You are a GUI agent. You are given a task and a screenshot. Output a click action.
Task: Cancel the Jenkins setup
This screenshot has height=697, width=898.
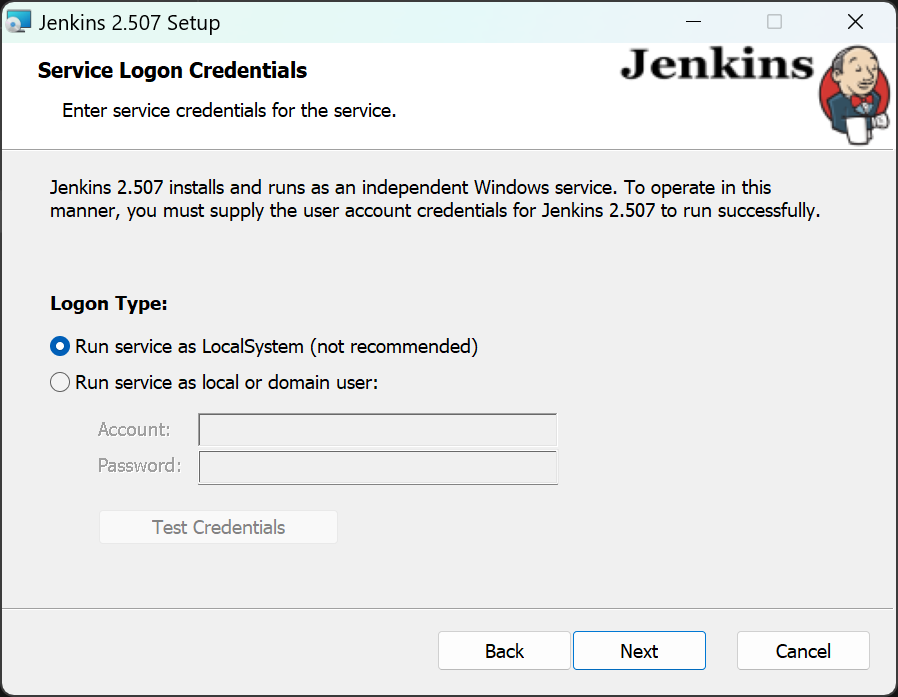[x=803, y=650]
